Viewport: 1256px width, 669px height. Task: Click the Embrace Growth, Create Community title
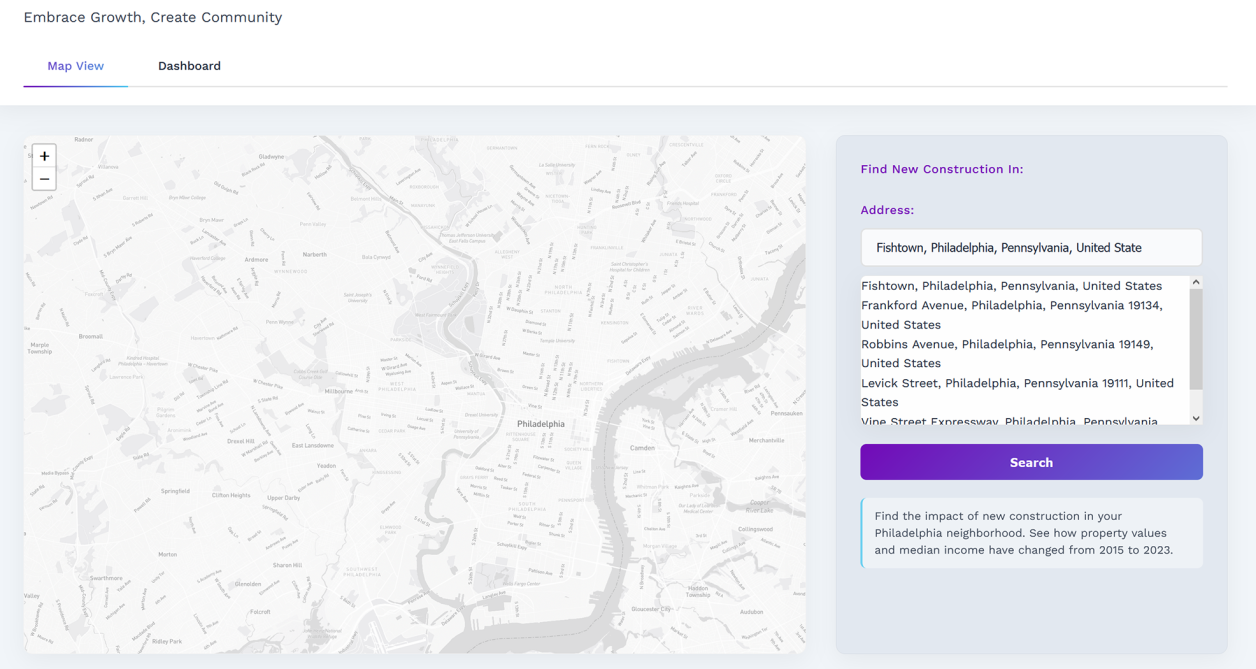153,17
